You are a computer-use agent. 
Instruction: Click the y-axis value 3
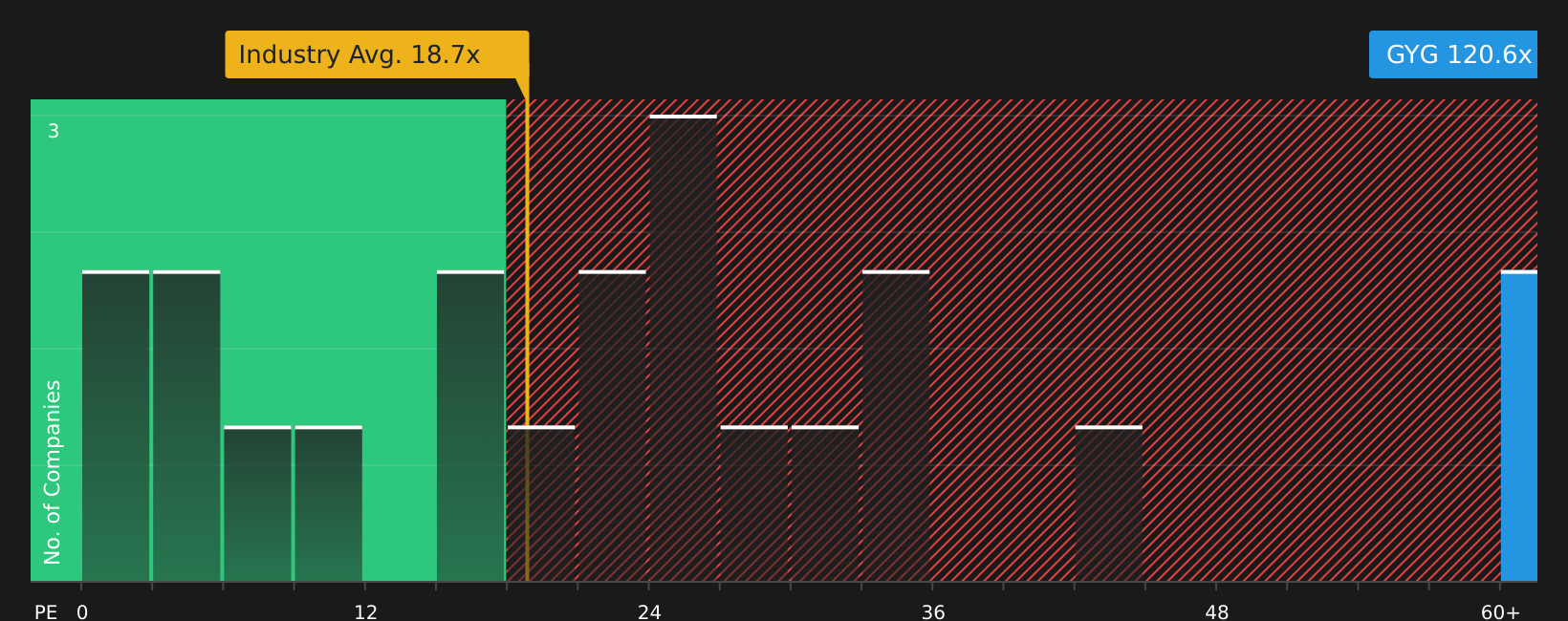coord(54,132)
